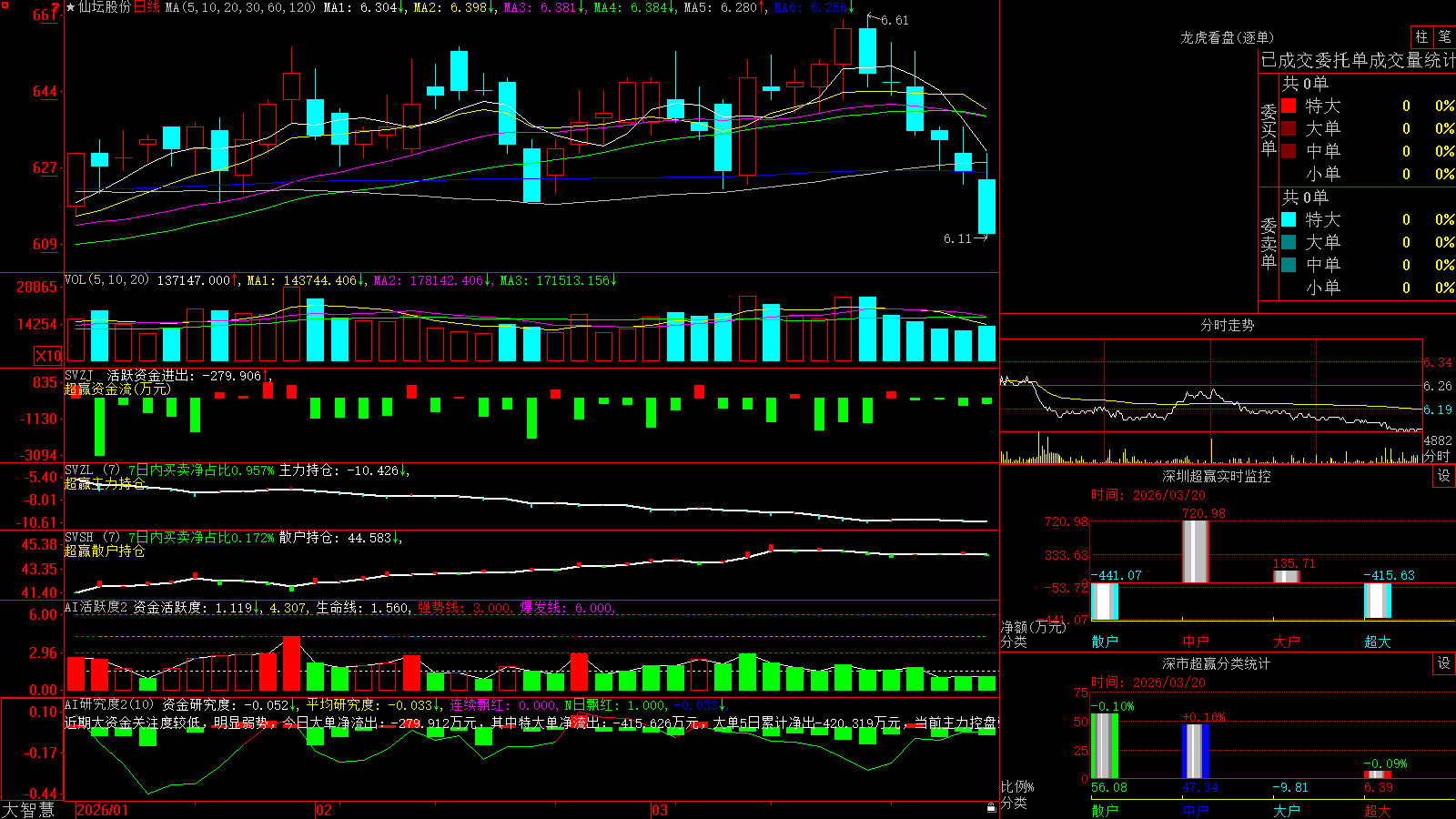Click the 活跃资金进出: -279.906 value
This screenshot has height=819, width=1456.
(x=188, y=375)
